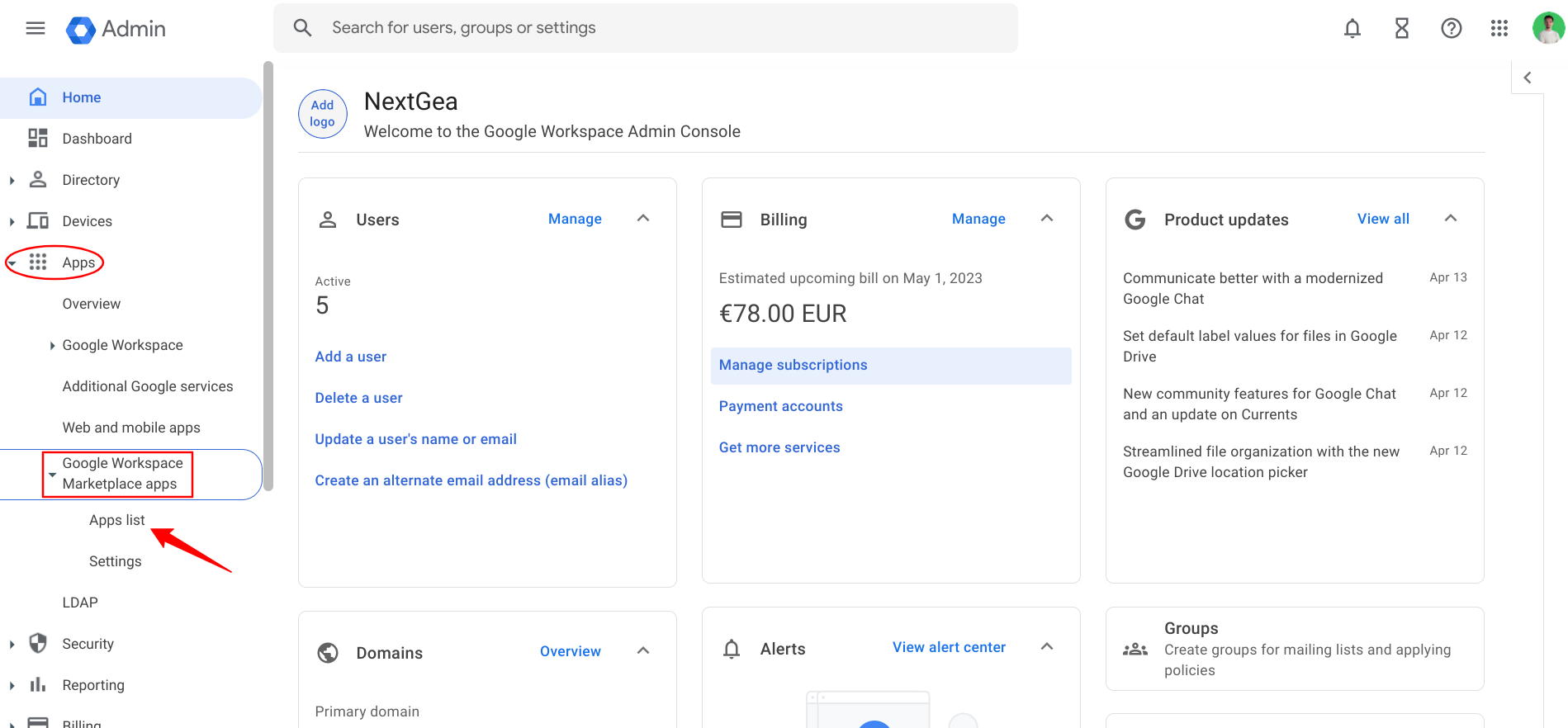The height and width of the screenshot is (728, 1568).
Task: Collapse the Domains card chevron
Action: pos(643,650)
